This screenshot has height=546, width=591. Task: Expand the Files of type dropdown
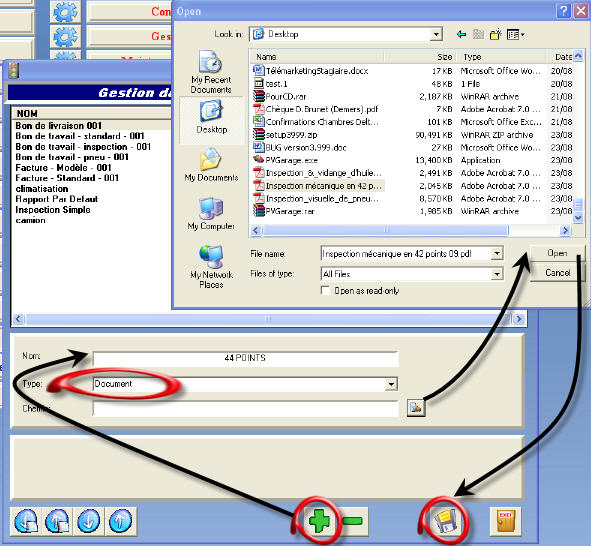point(497,274)
